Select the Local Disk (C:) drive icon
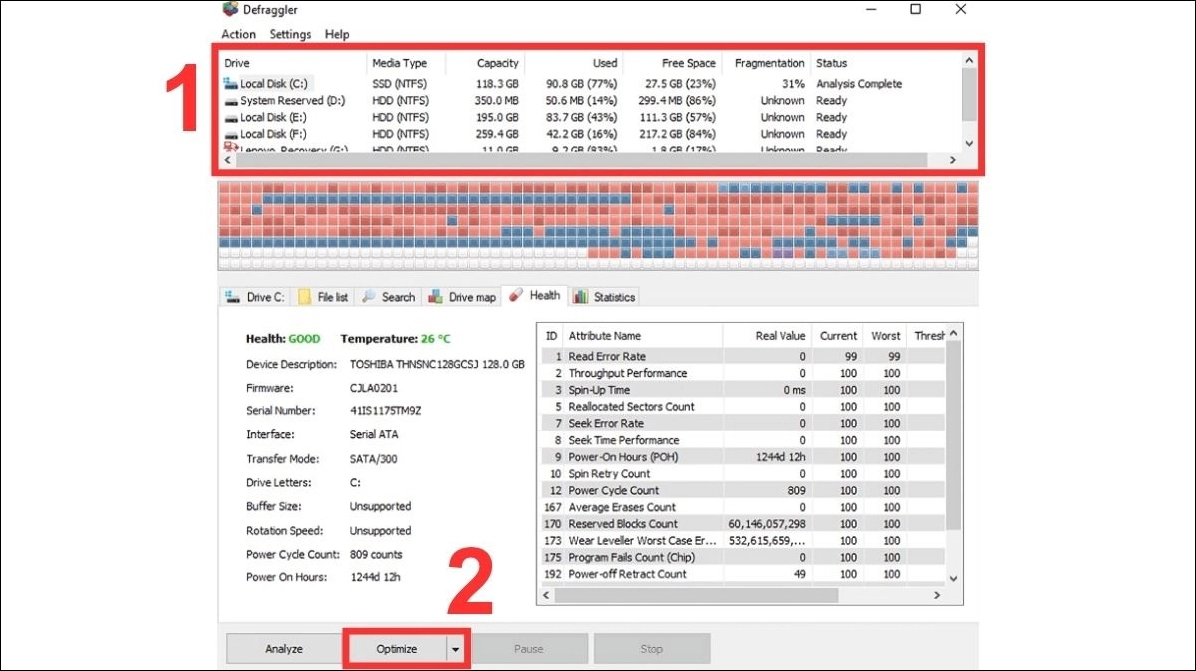Screen dimensions: 1196x671 (230, 83)
